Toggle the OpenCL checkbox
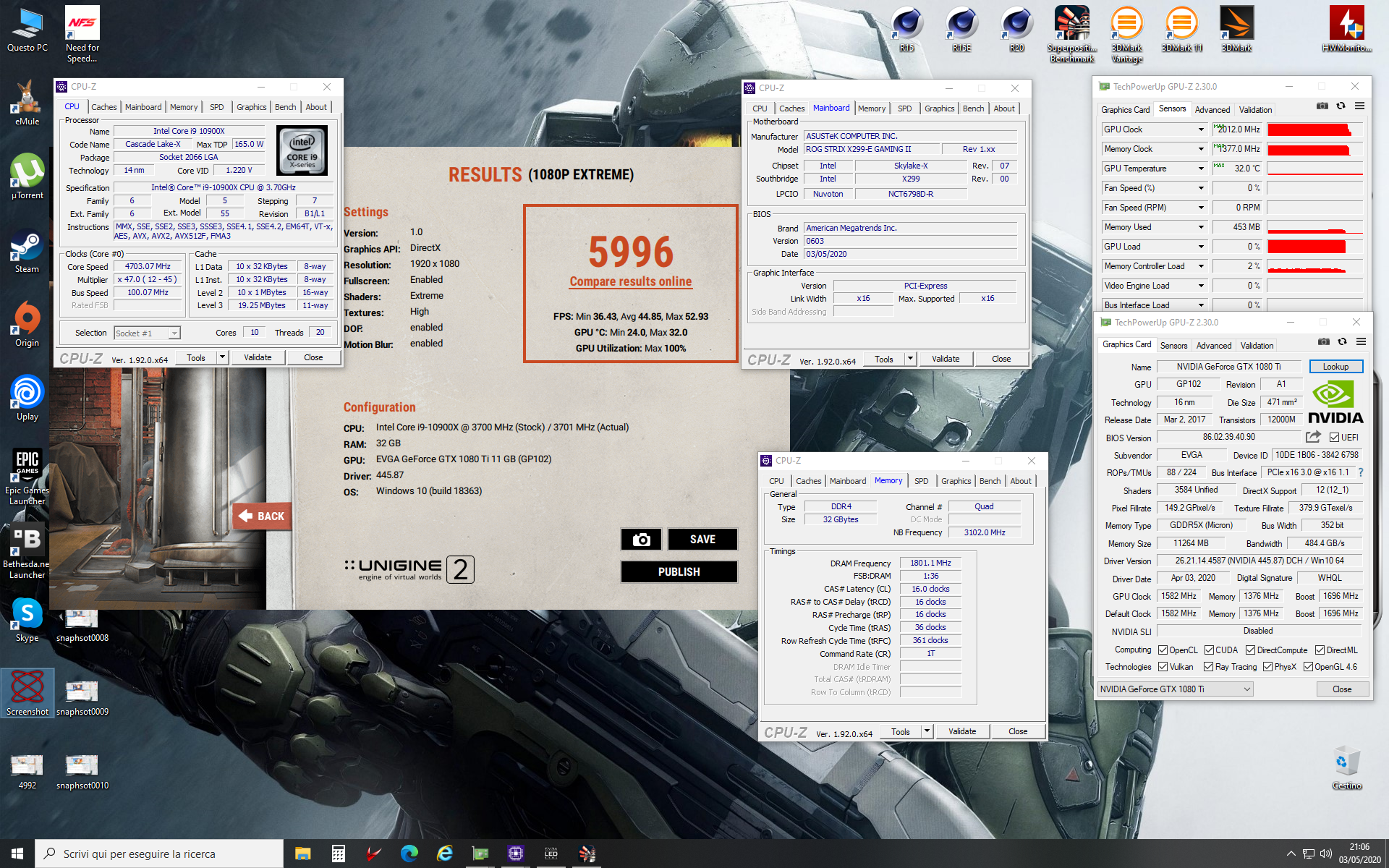The image size is (1389, 868). [x=1163, y=650]
